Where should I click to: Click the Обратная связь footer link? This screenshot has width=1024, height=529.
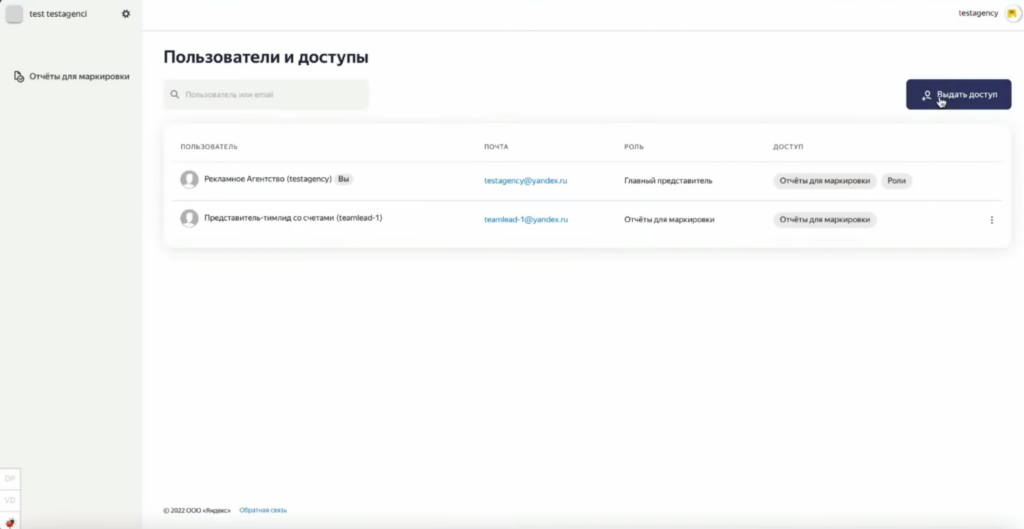pyautogui.click(x=263, y=510)
